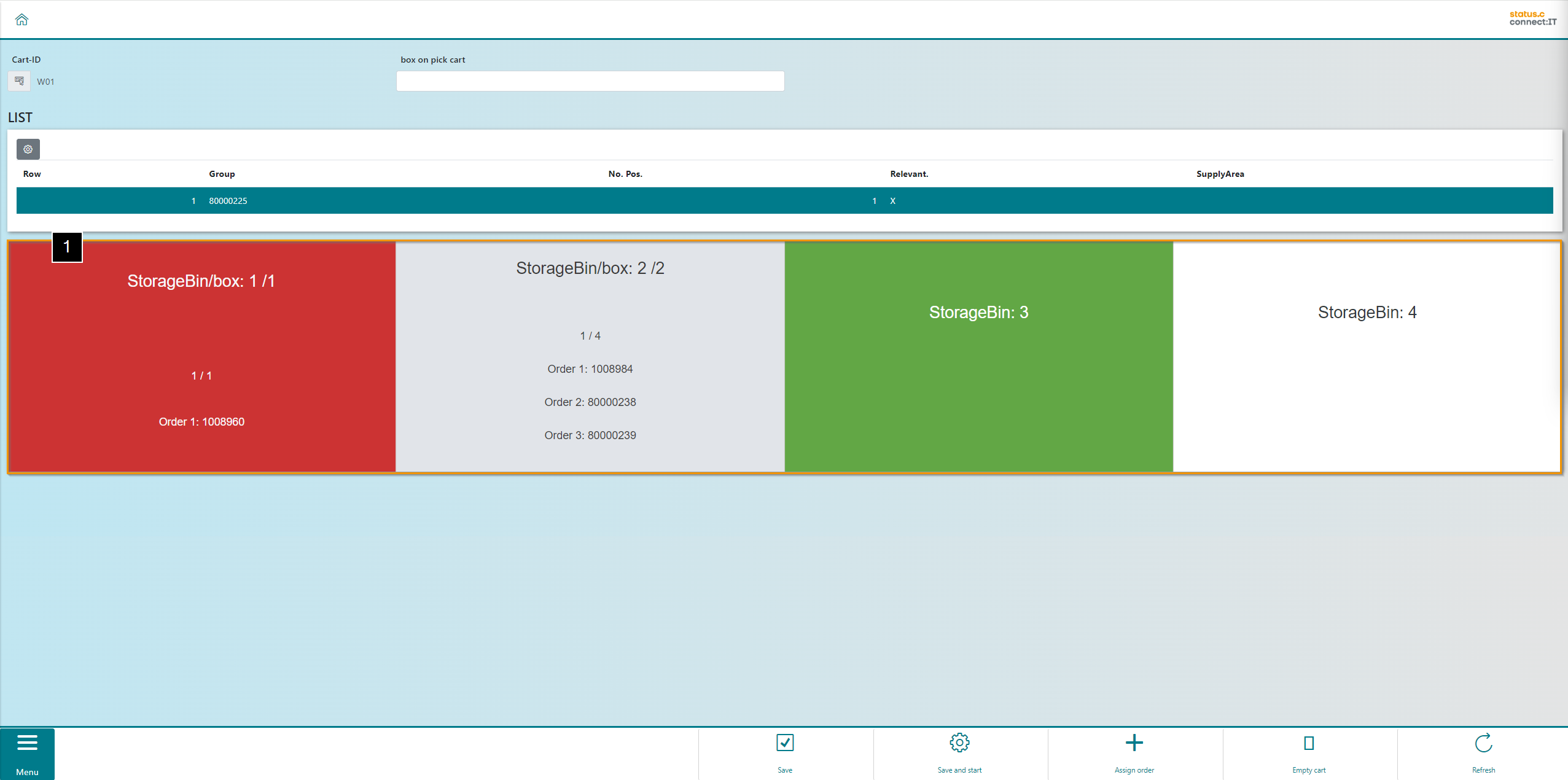Click the Assign order plus icon
1568x780 pixels.
[x=1134, y=743]
